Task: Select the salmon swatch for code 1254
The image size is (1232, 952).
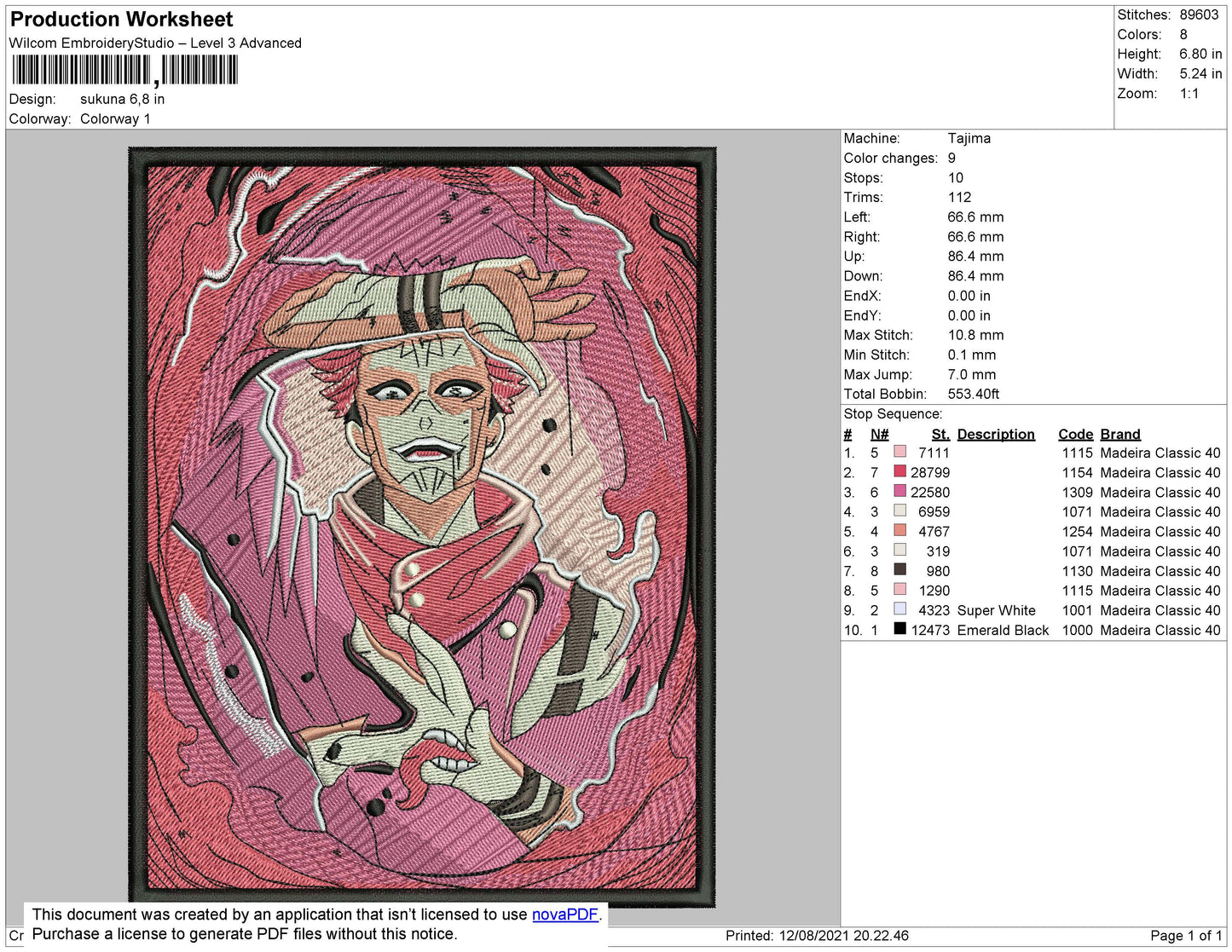Action: coord(899,531)
